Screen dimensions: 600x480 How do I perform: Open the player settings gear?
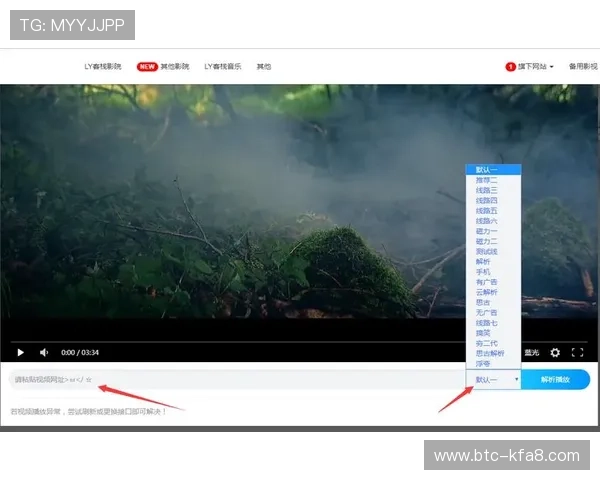555,352
